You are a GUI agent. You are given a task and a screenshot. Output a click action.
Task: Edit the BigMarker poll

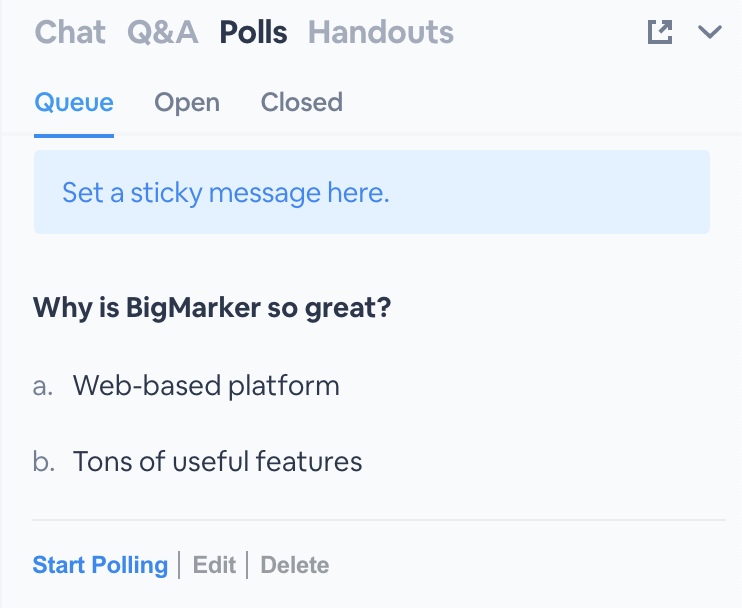(214, 565)
